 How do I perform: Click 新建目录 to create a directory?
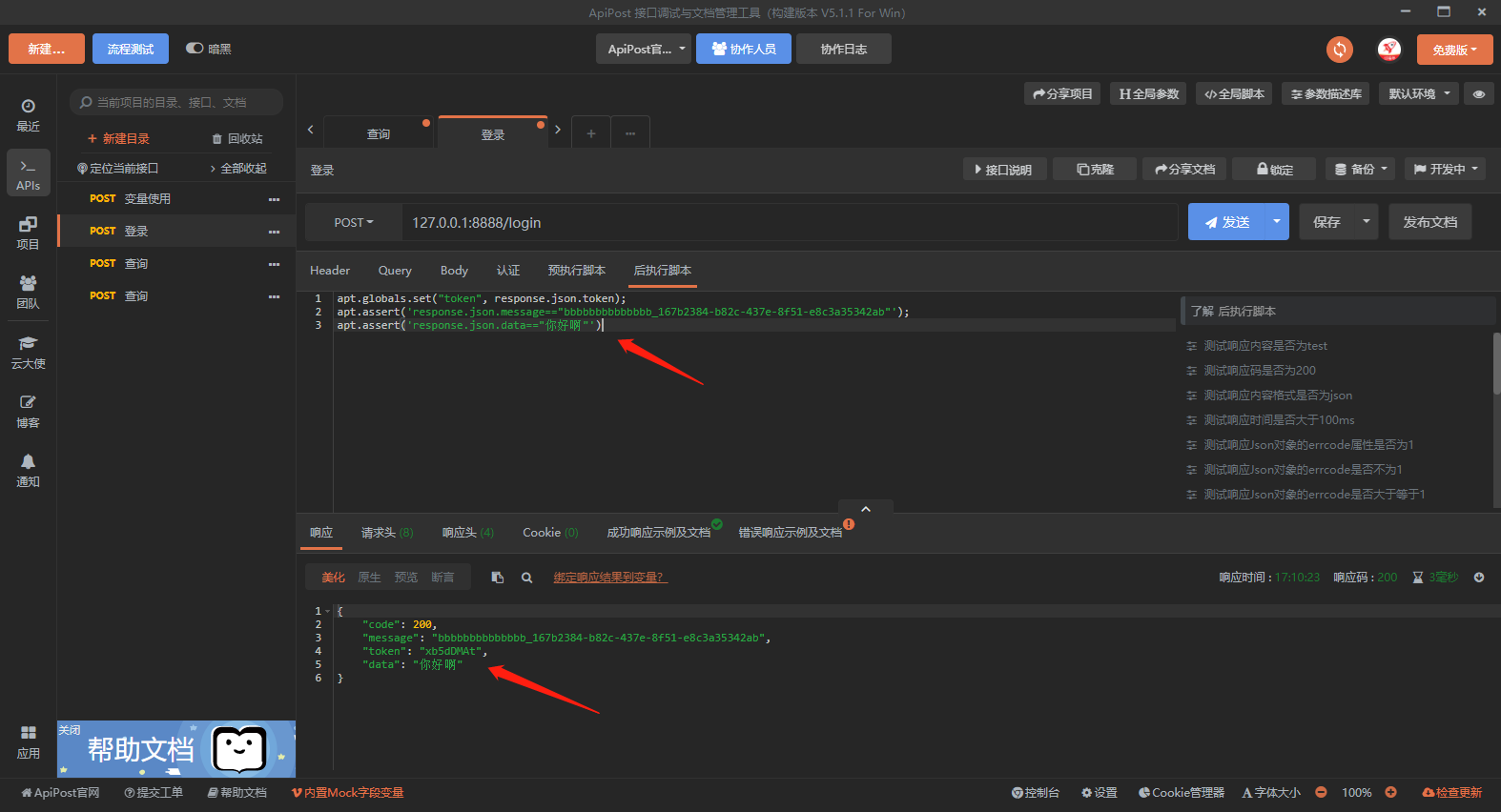coord(118,139)
